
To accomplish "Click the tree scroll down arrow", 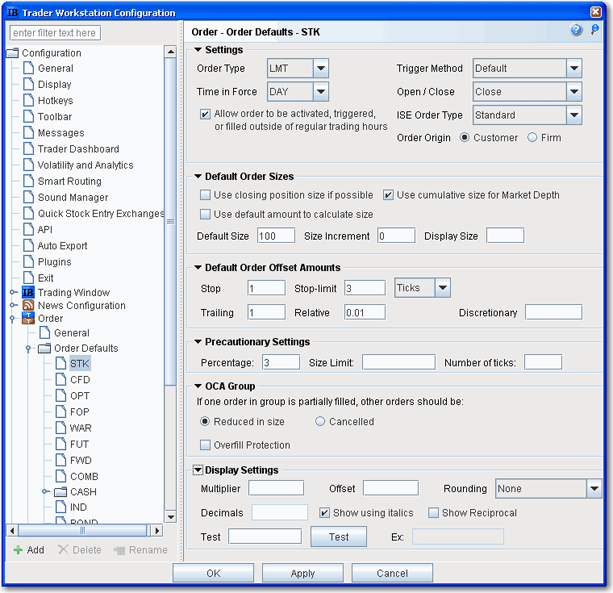I will pyautogui.click(x=170, y=517).
